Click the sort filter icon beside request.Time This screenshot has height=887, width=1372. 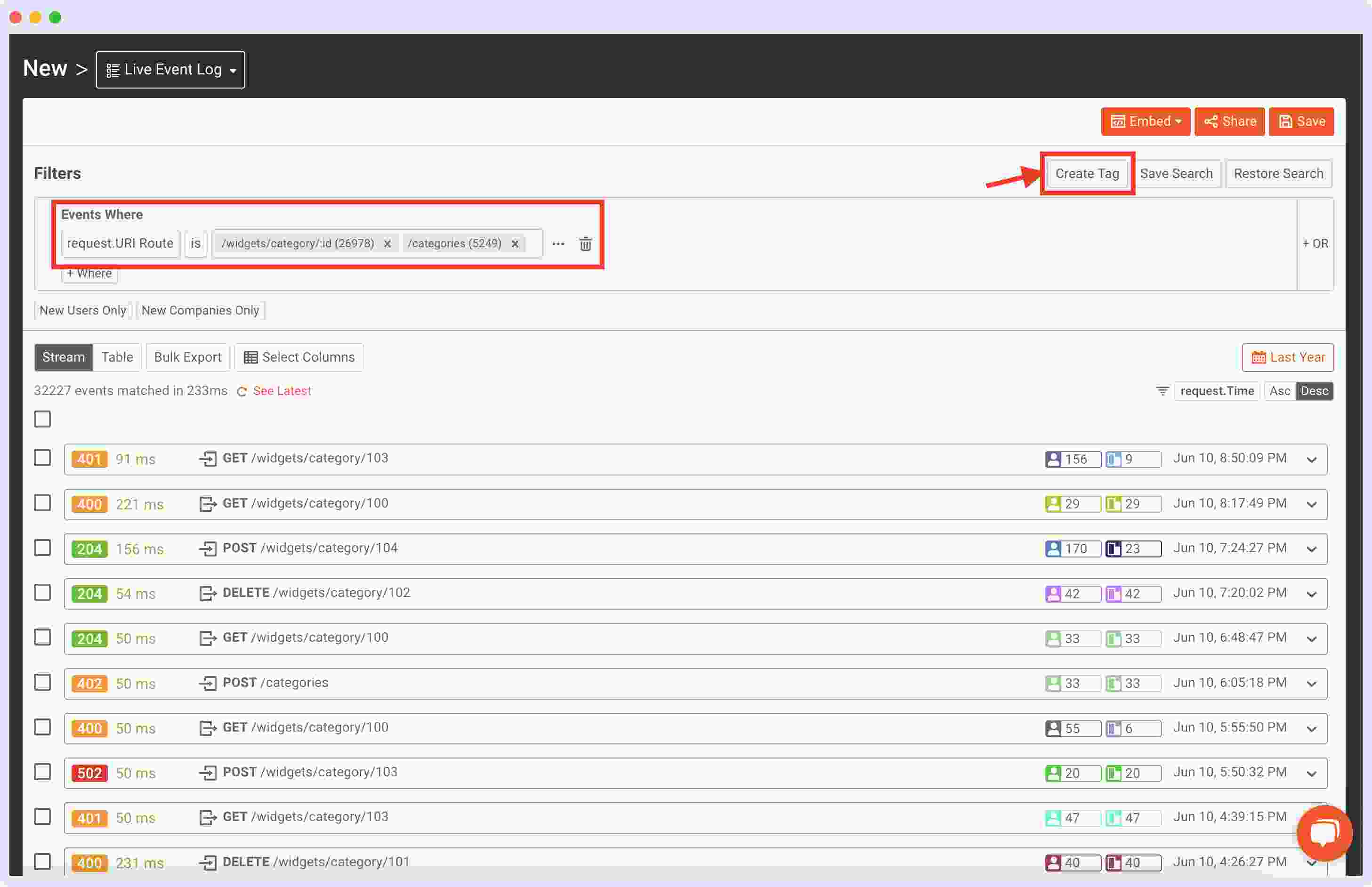[1162, 390]
